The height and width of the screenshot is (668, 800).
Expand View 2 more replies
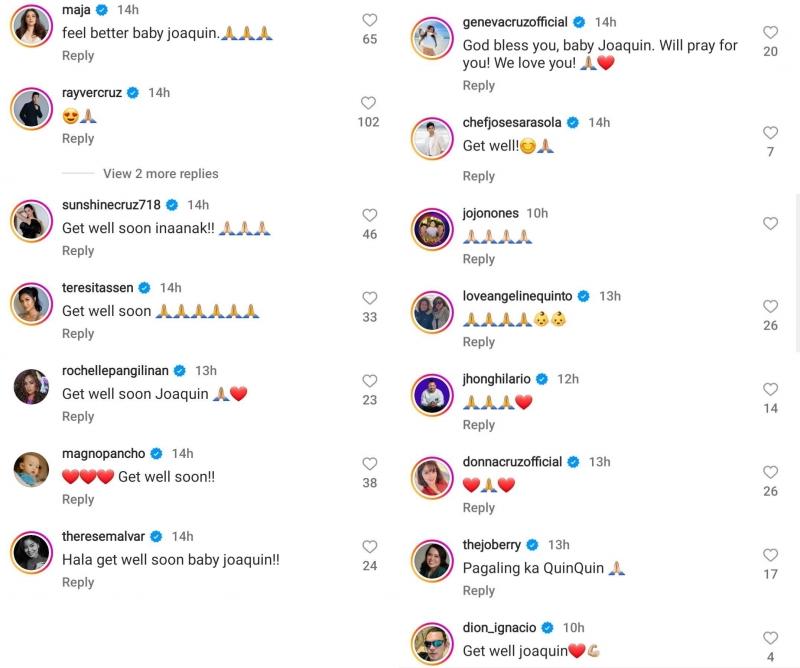(x=160, y=173)
